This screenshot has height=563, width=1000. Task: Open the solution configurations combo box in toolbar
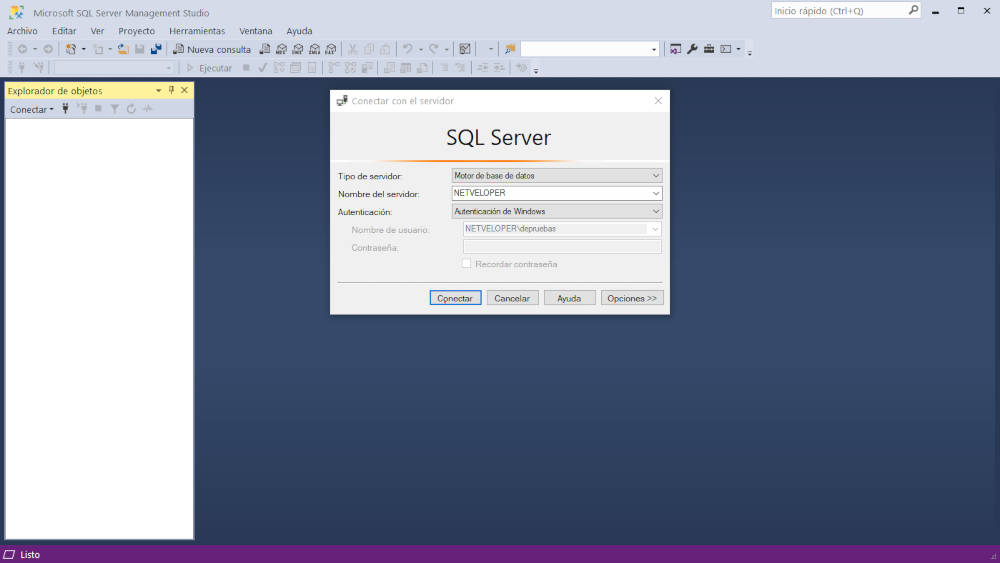485,49
